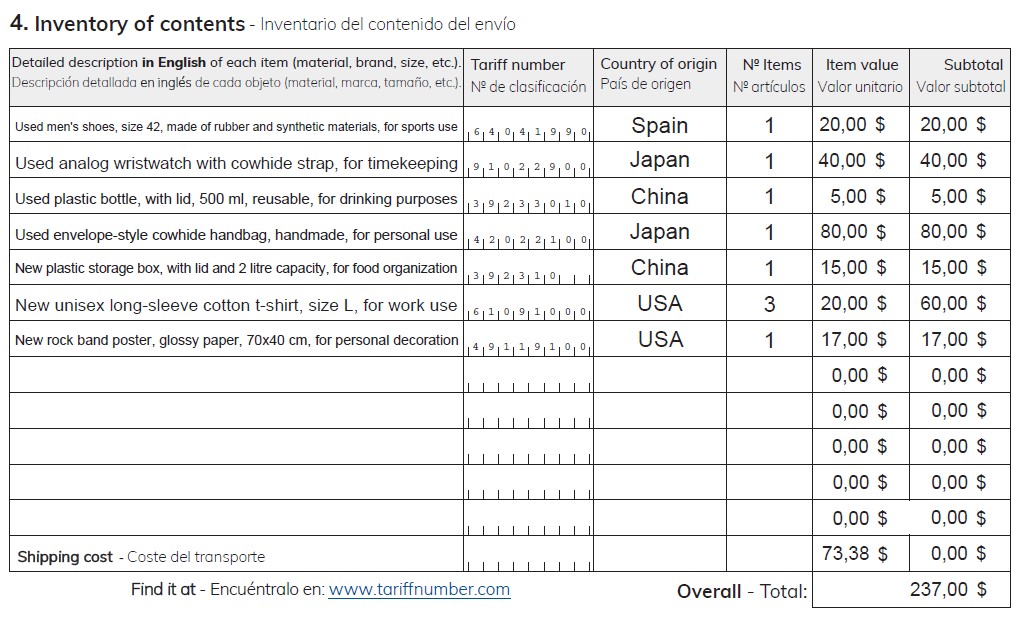Screen dimensions: 1022x618
Task: Click the first empty description row
Action: pyautogui.click(x=236, y=375)
